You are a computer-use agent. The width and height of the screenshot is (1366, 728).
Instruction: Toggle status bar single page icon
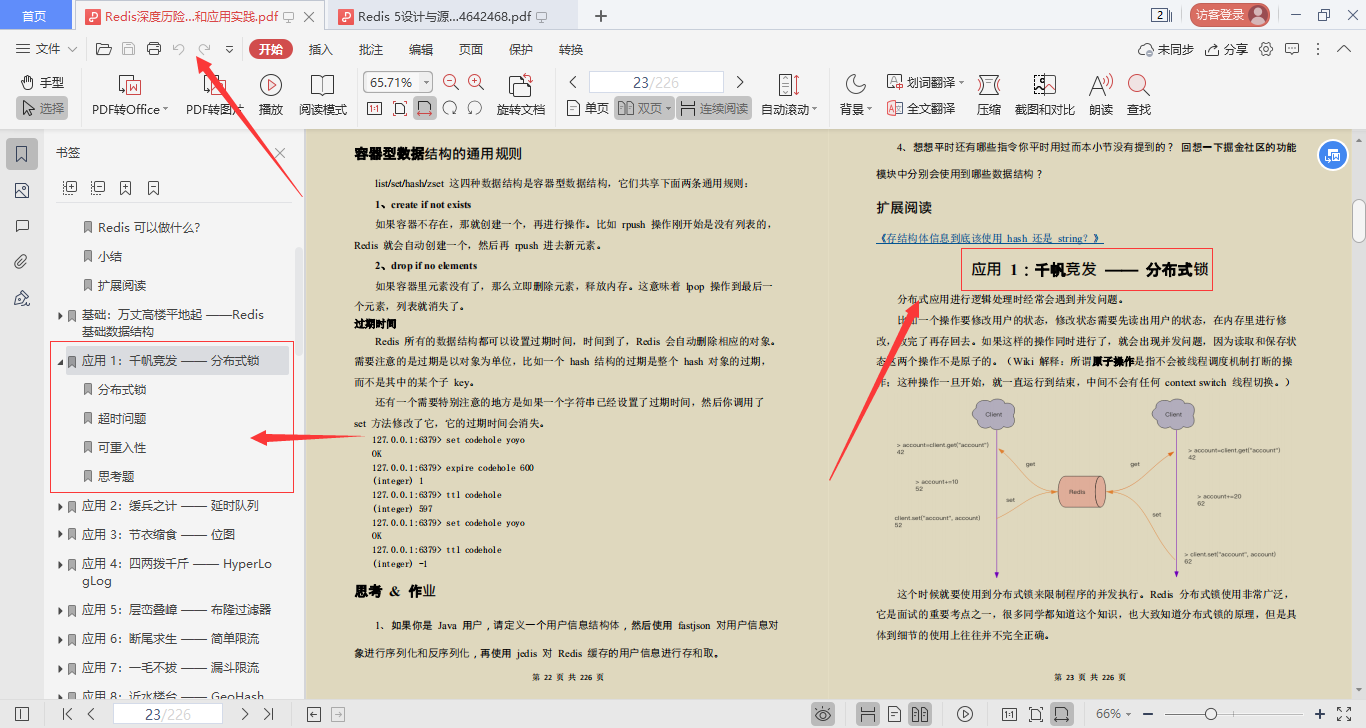(x=894, y=714)
